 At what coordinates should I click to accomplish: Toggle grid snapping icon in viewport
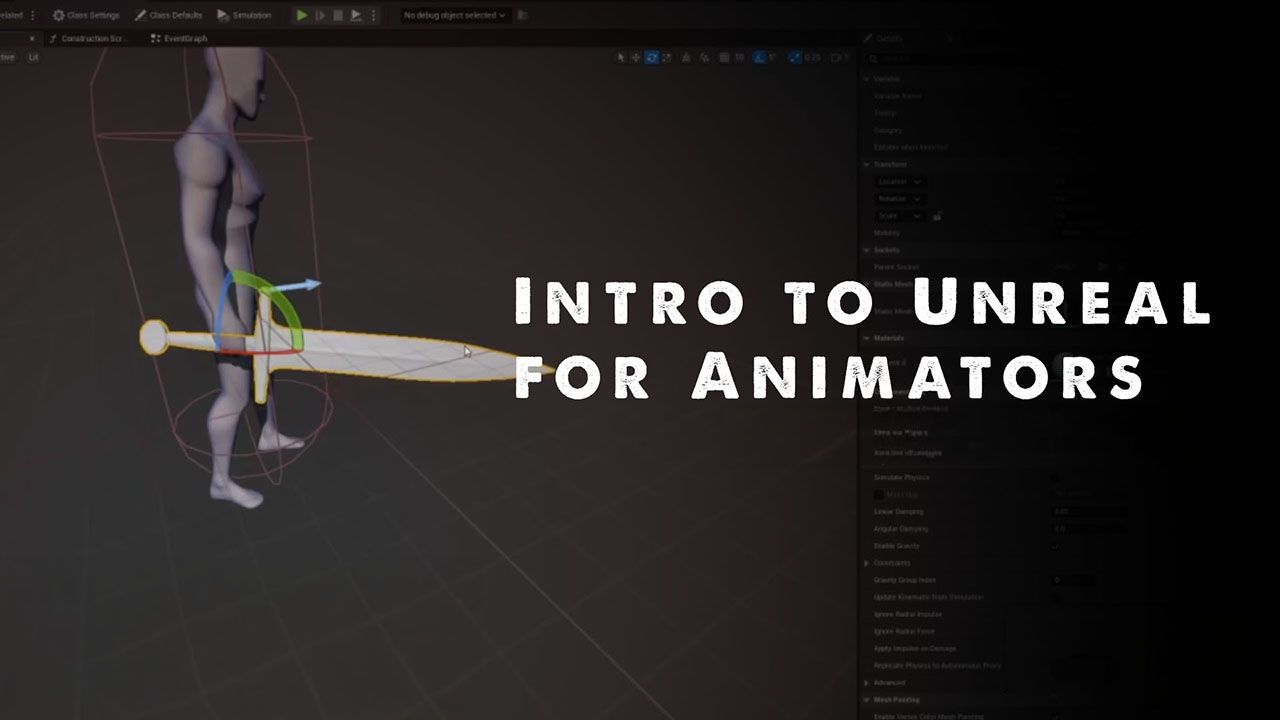724,58
